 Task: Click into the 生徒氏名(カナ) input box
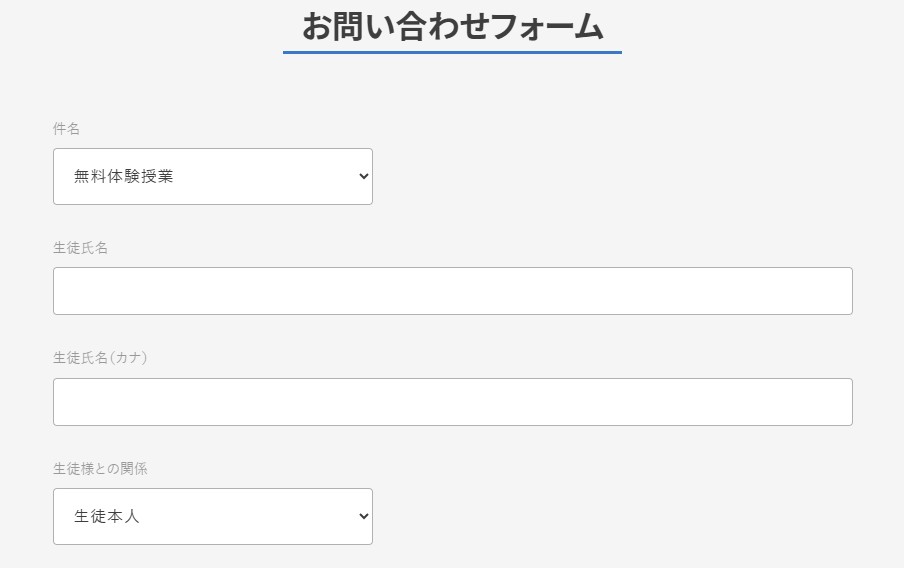[452, 402]
